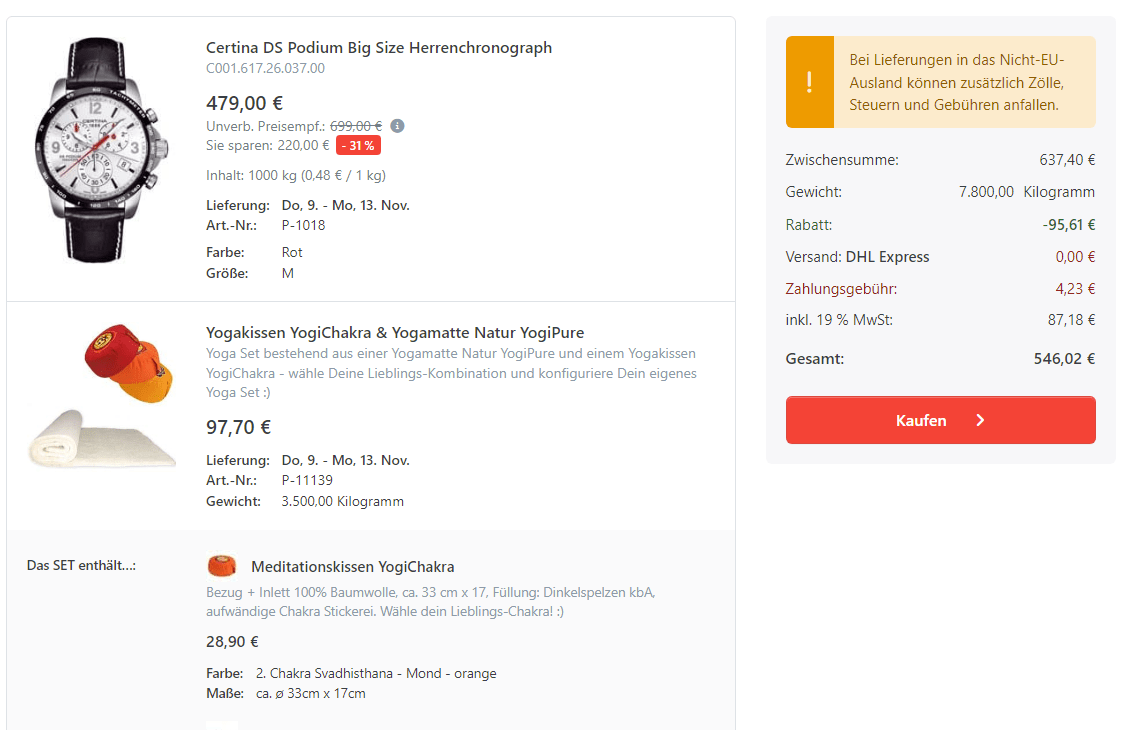
Task: Click article number P-11139
Action: [x=307, y=480]
